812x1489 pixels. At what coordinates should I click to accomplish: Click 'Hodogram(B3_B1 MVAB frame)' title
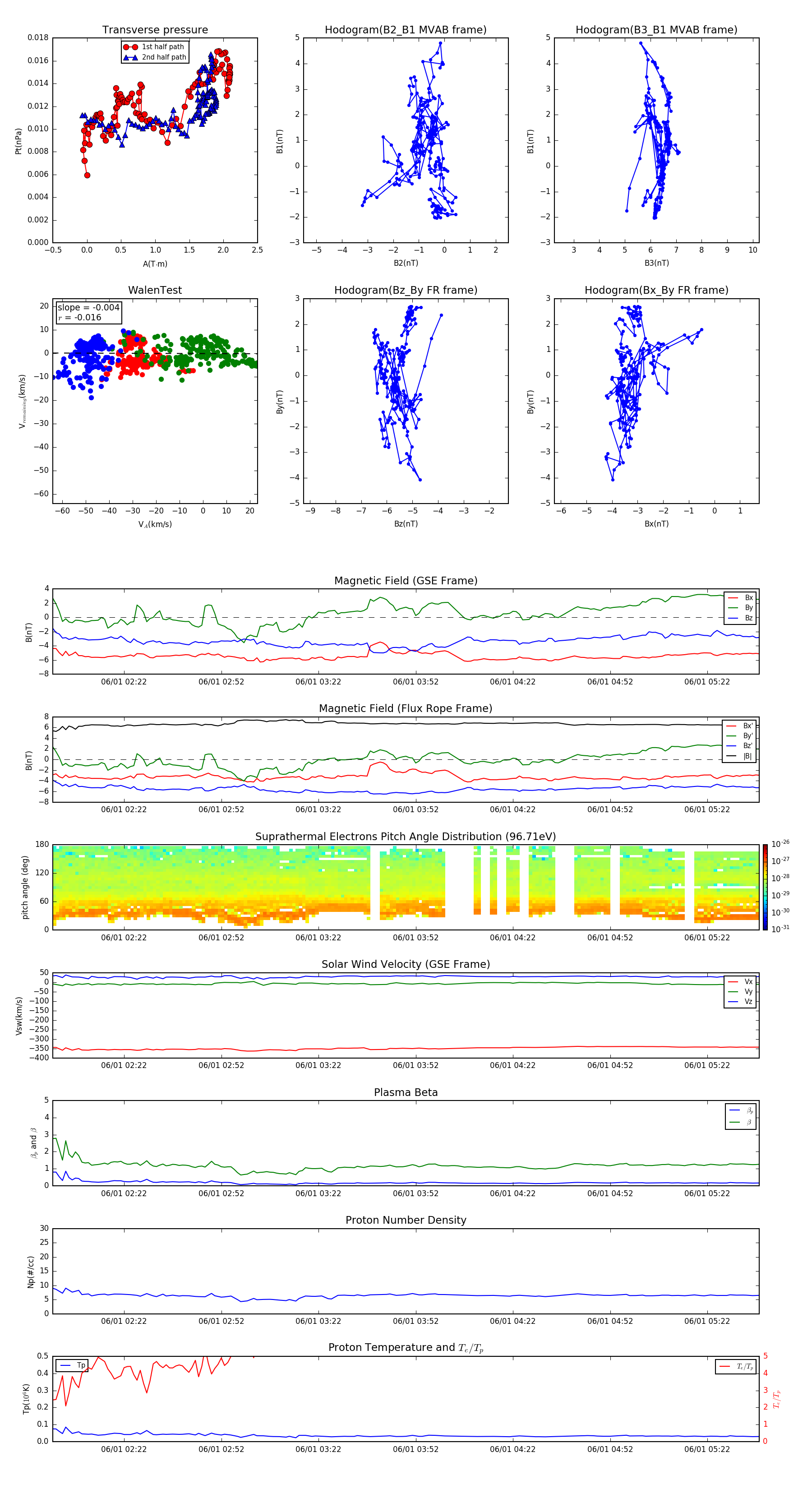(x=656, y=30)
